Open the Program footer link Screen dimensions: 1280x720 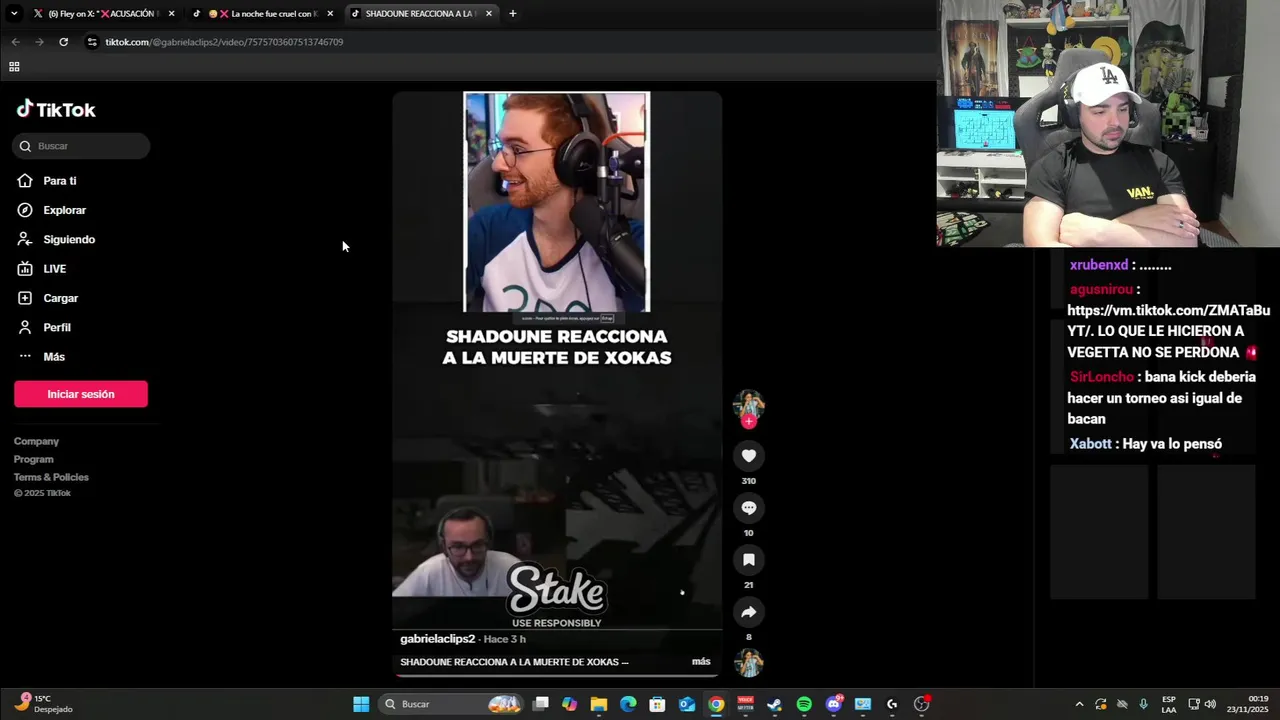(x=34, y=459)
